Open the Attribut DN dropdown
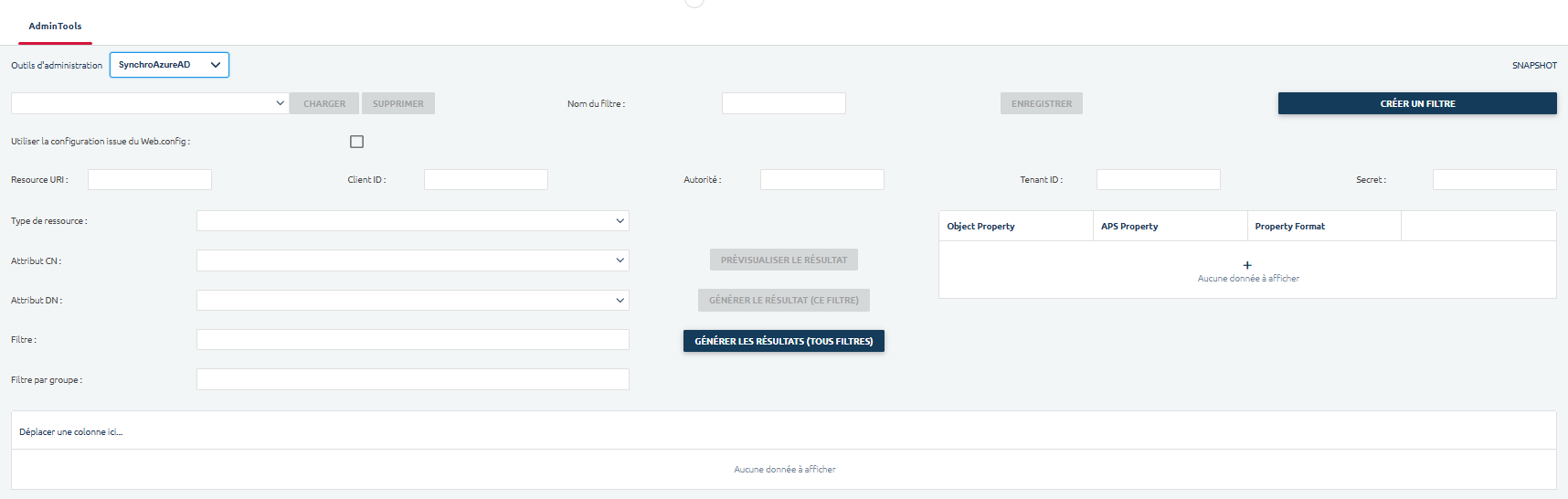 (412, 301)
